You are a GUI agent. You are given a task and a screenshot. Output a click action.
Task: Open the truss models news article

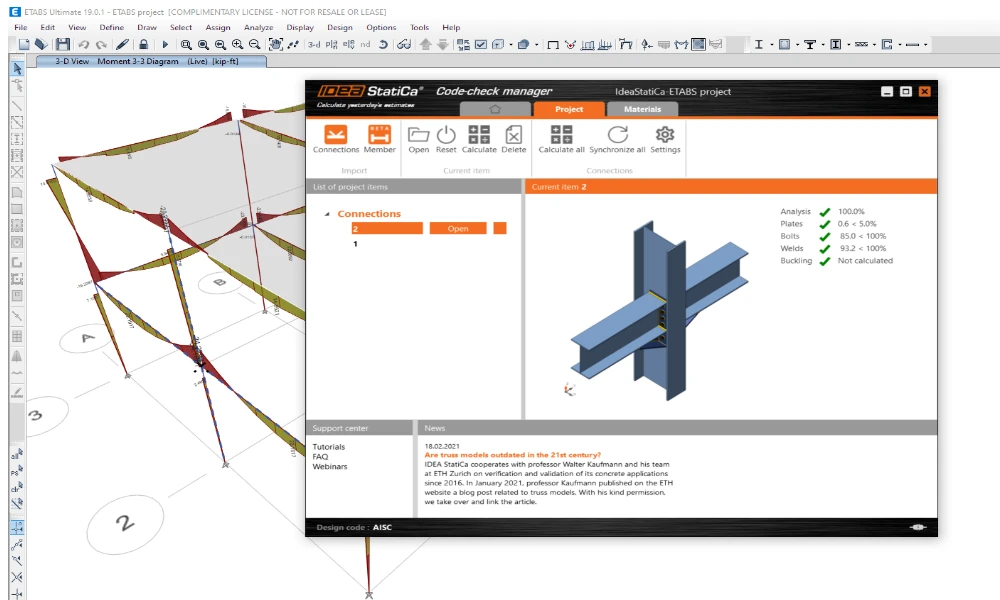point(513,455)
